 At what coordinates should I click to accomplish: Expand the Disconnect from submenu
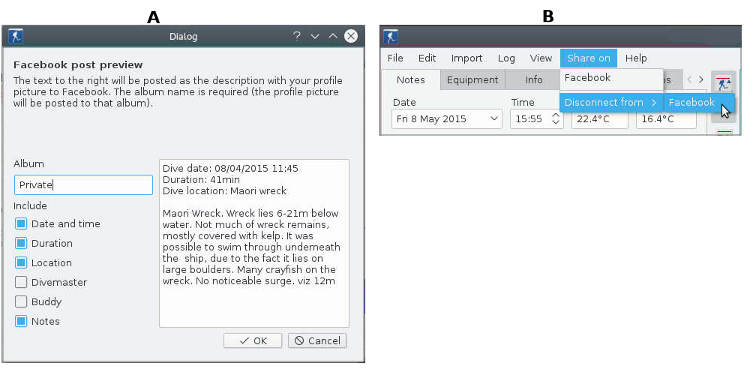click(x=611, y=102)
